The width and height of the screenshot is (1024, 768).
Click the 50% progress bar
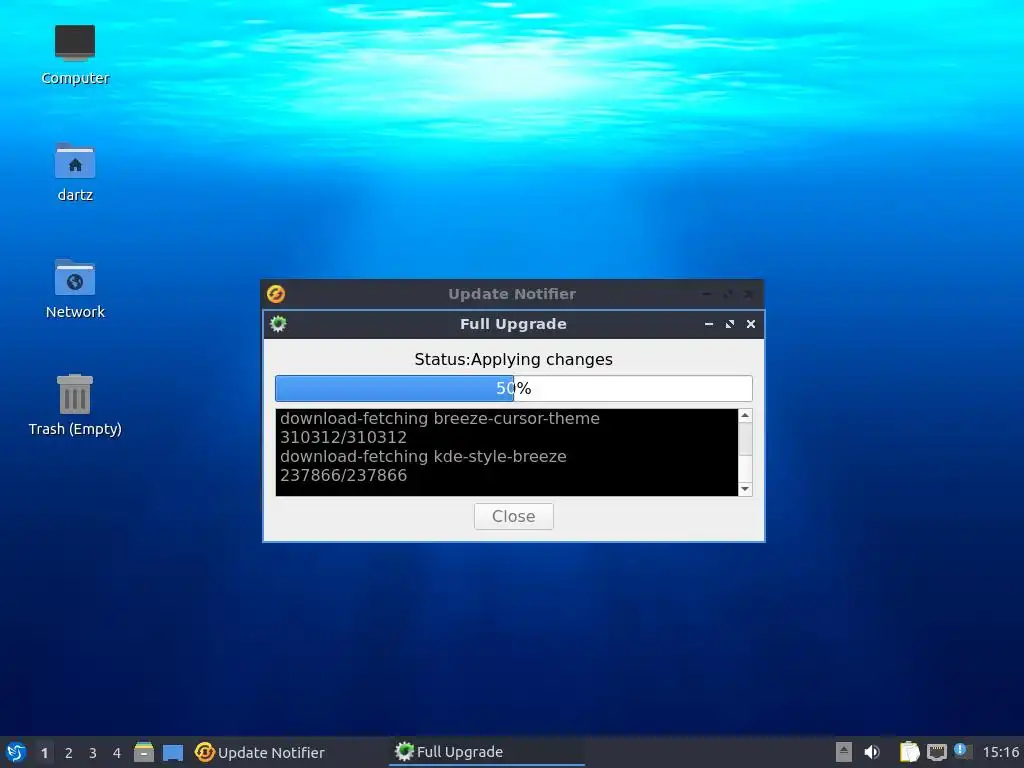[x=513, y=389]
